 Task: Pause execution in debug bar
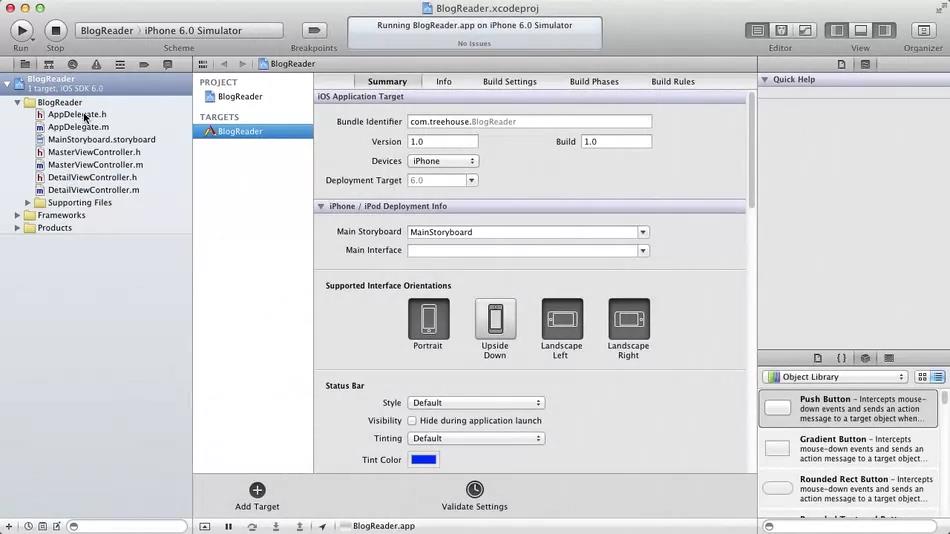pyautogui.click(x=228, y=526)
